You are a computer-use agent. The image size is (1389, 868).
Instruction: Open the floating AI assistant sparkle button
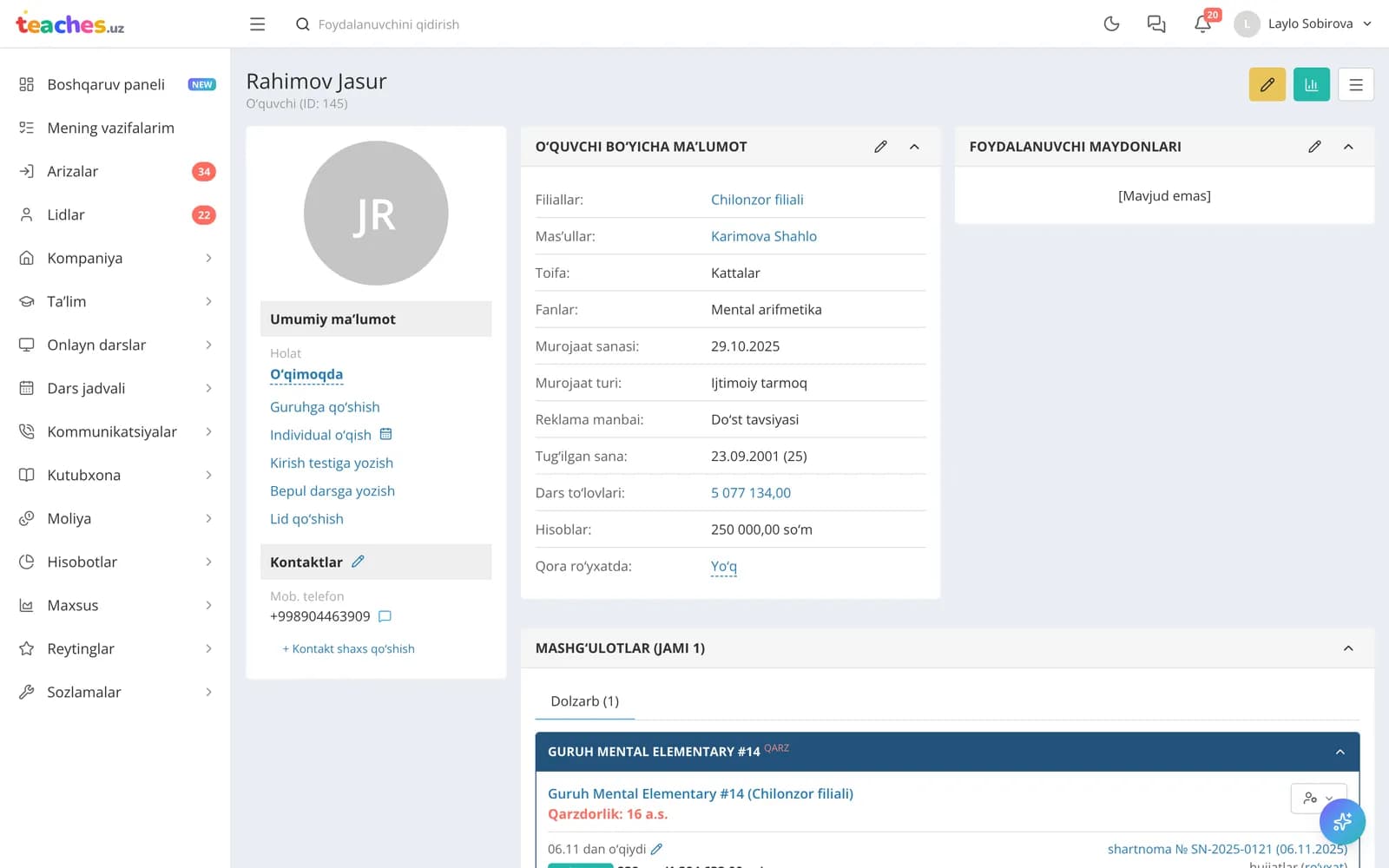click(1342, 821)
